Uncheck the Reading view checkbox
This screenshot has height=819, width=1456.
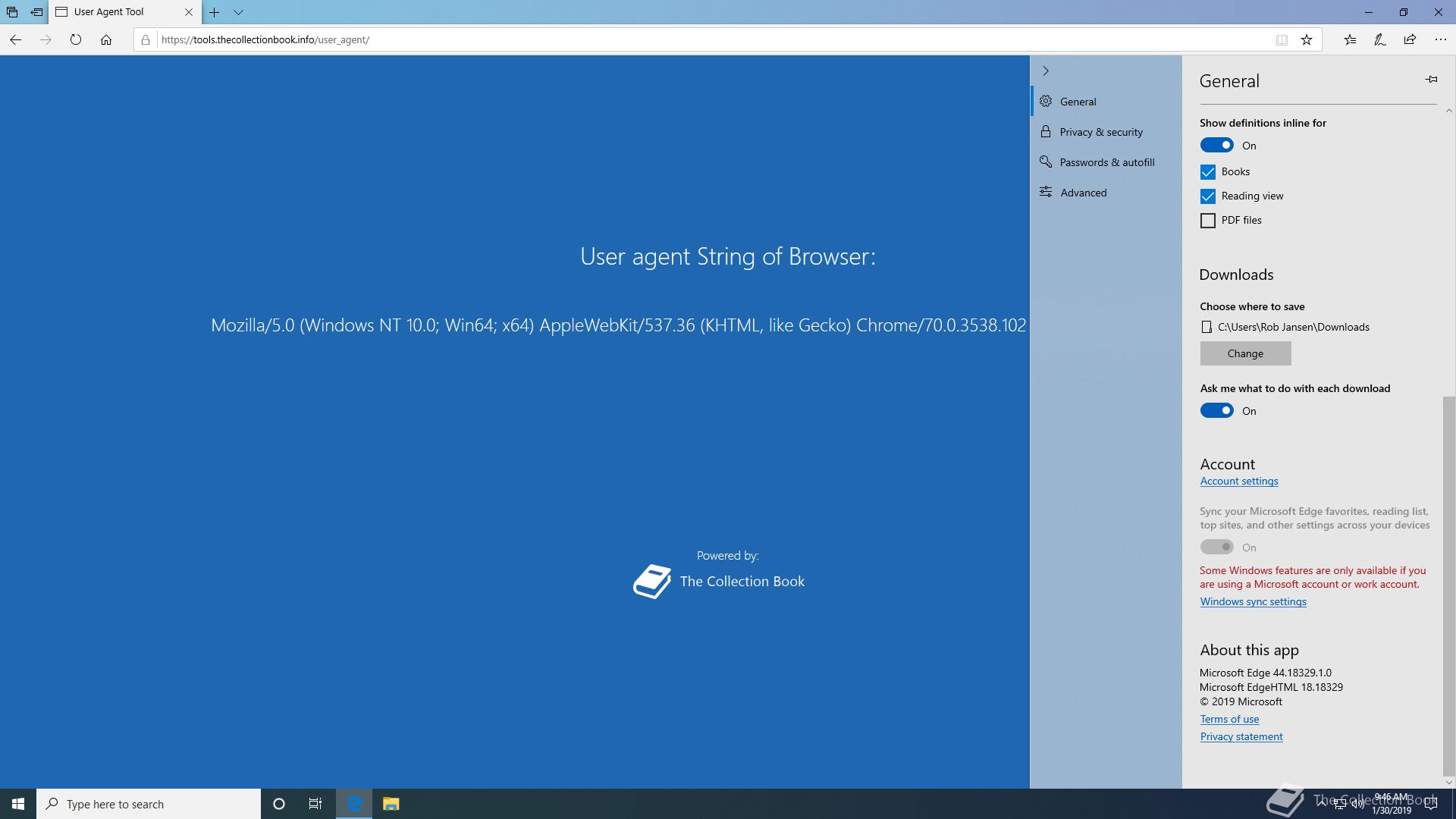coord(1208,196)
